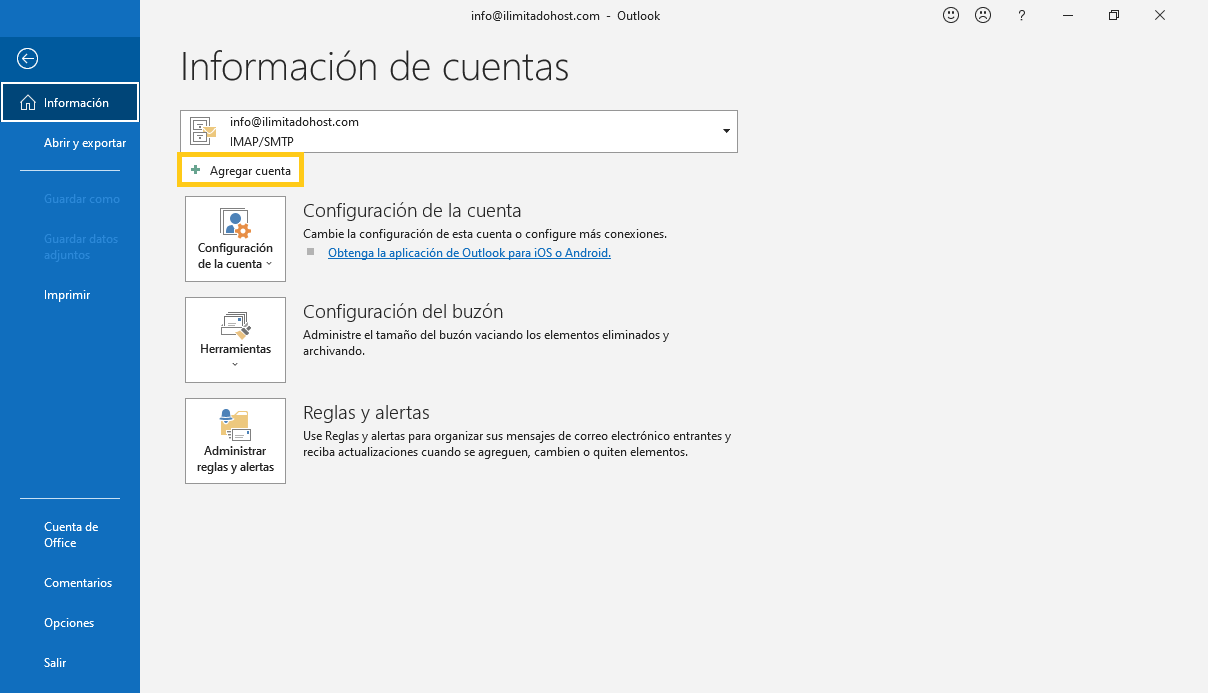Open Opciones in the sidebar
1208x693 pixels.
pos(69,623)
